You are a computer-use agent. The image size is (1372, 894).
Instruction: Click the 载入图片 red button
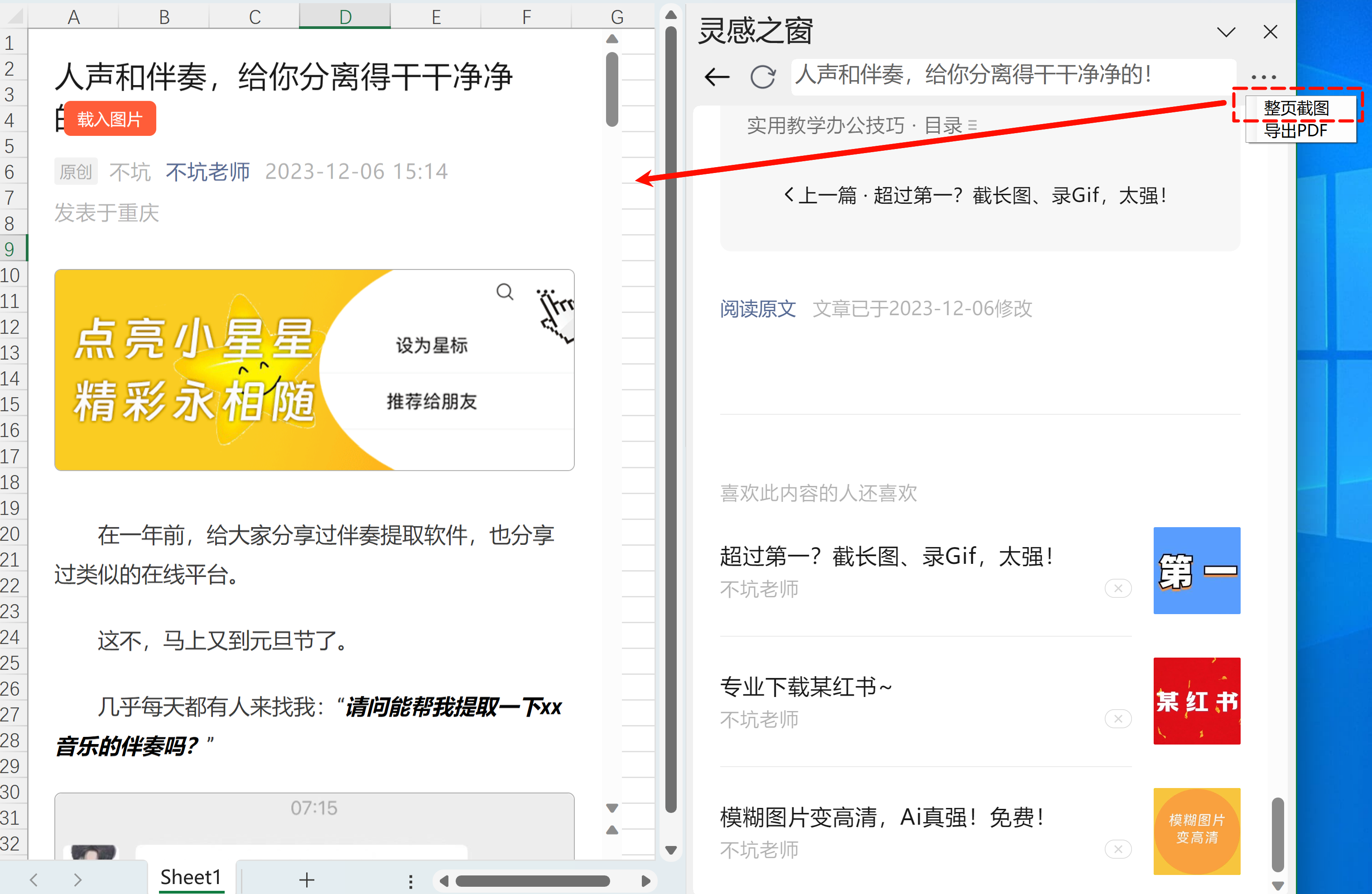click(110, 119)
